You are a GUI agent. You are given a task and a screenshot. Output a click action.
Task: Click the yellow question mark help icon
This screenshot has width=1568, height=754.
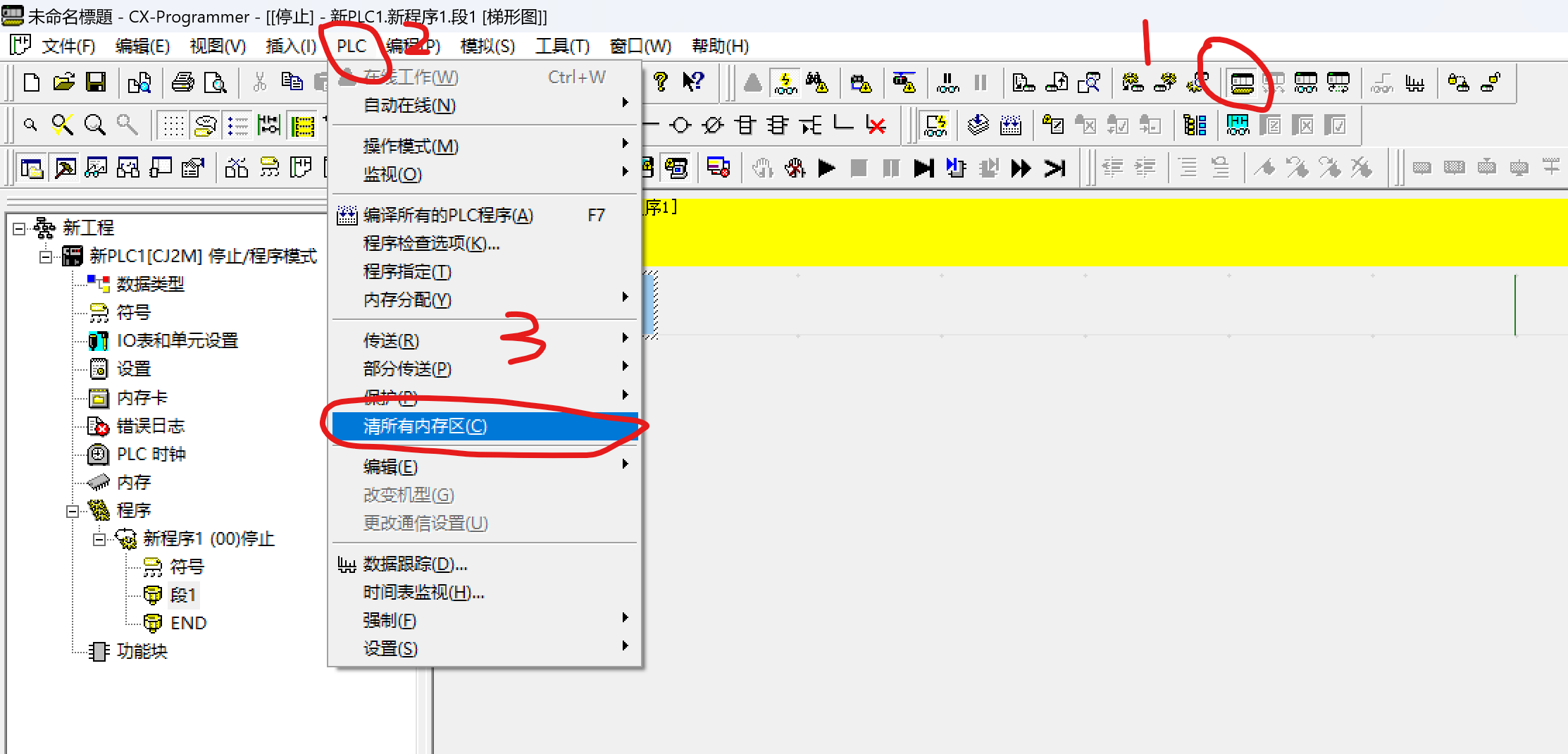[660, 82]
